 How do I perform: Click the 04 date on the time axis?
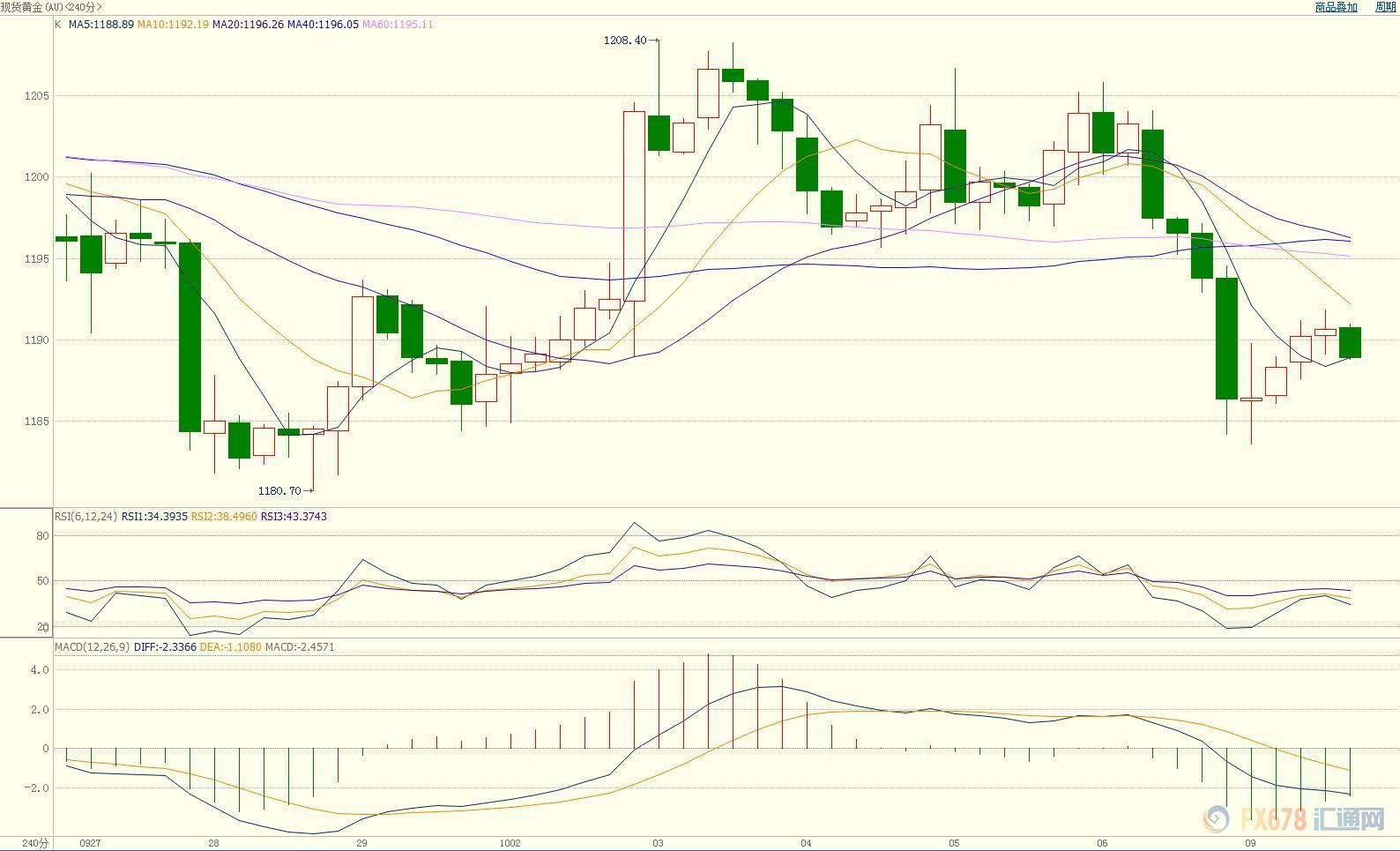pyautogui.click(x=806, y=844)
